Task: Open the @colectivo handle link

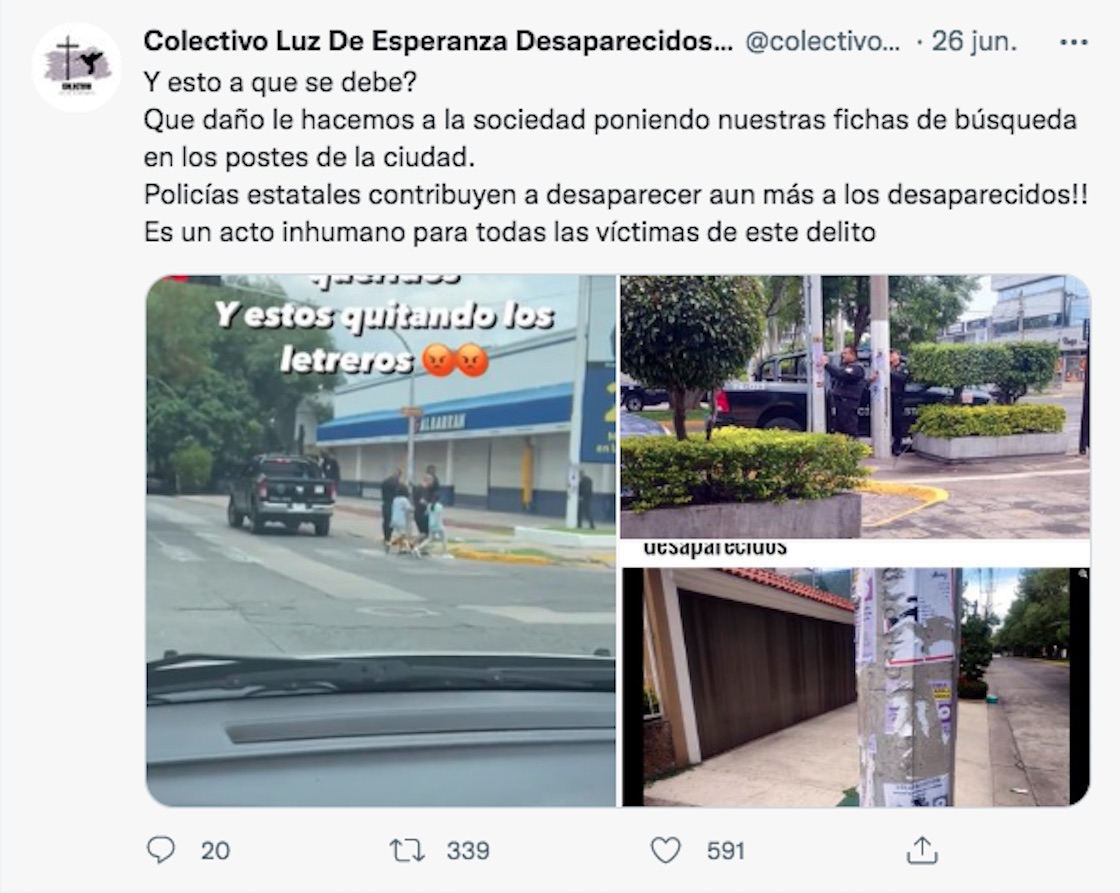Action: [x=822, y=42]
